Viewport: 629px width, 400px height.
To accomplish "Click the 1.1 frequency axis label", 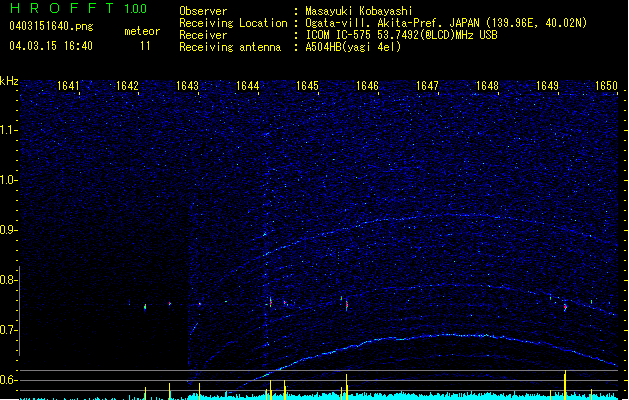I will tap(9, 130).
